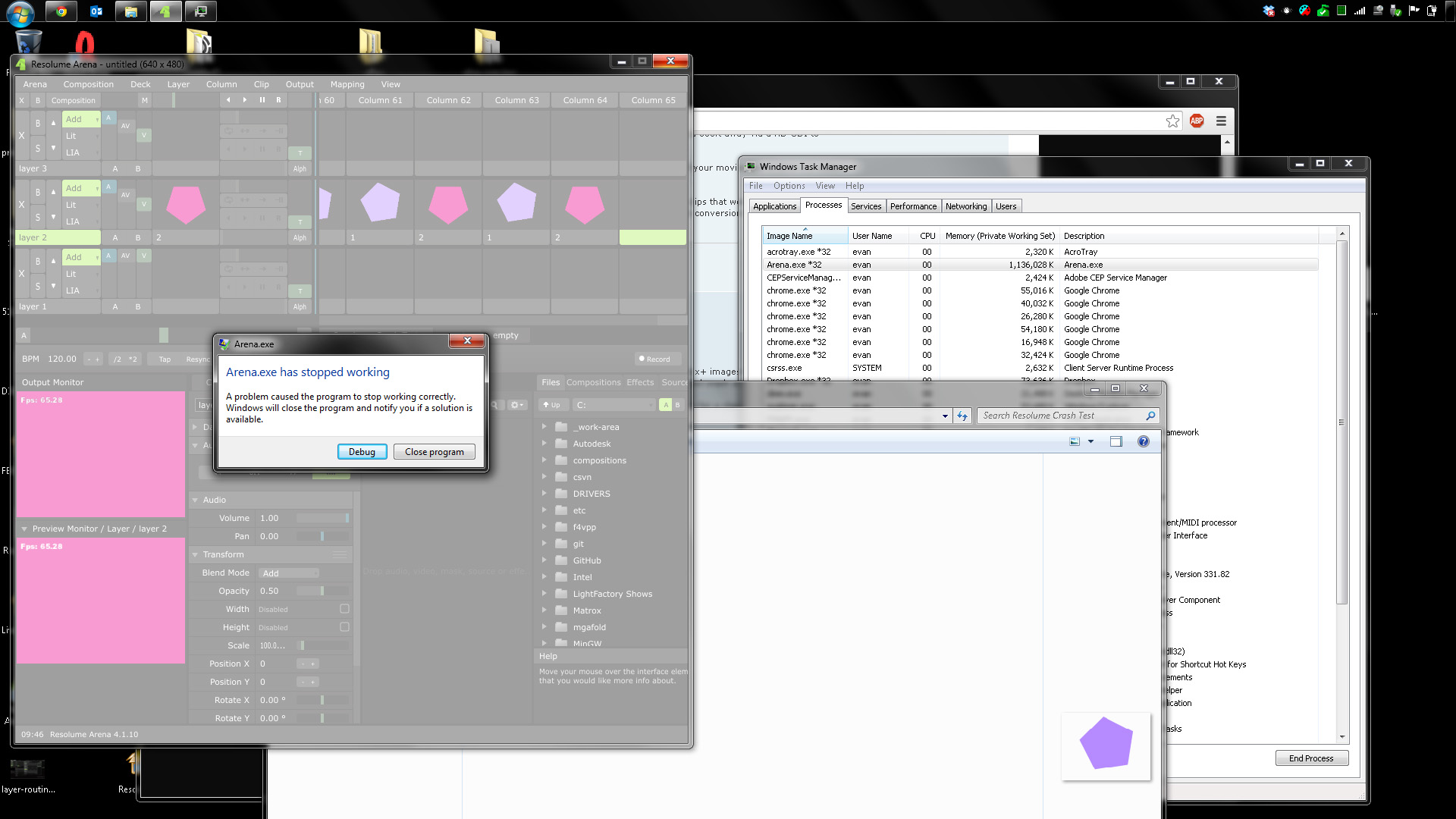This screenshot has height=819, width=1456.
Task: Click refresh arrows beside Explorer address bar
Action: click(962, 416)
